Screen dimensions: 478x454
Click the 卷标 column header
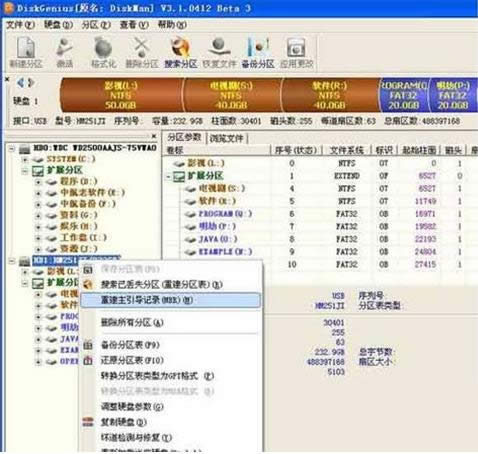click(x=216, y=150)
